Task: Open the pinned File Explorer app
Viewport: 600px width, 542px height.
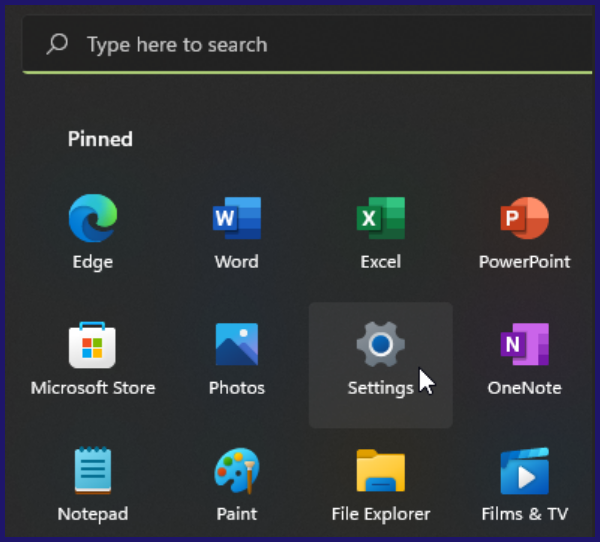Action: [380, 485]
